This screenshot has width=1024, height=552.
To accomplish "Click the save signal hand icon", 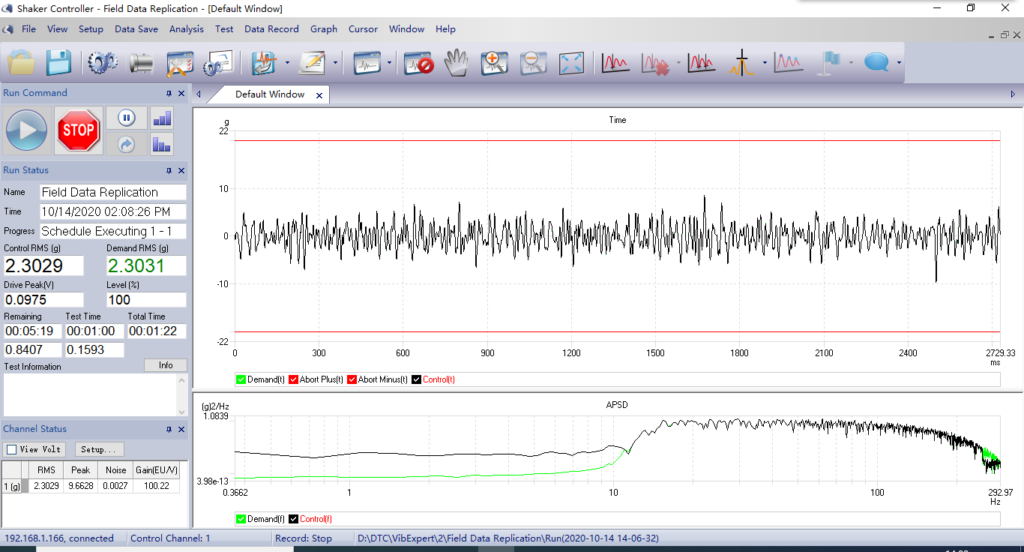I will click(x=264, y=63).
